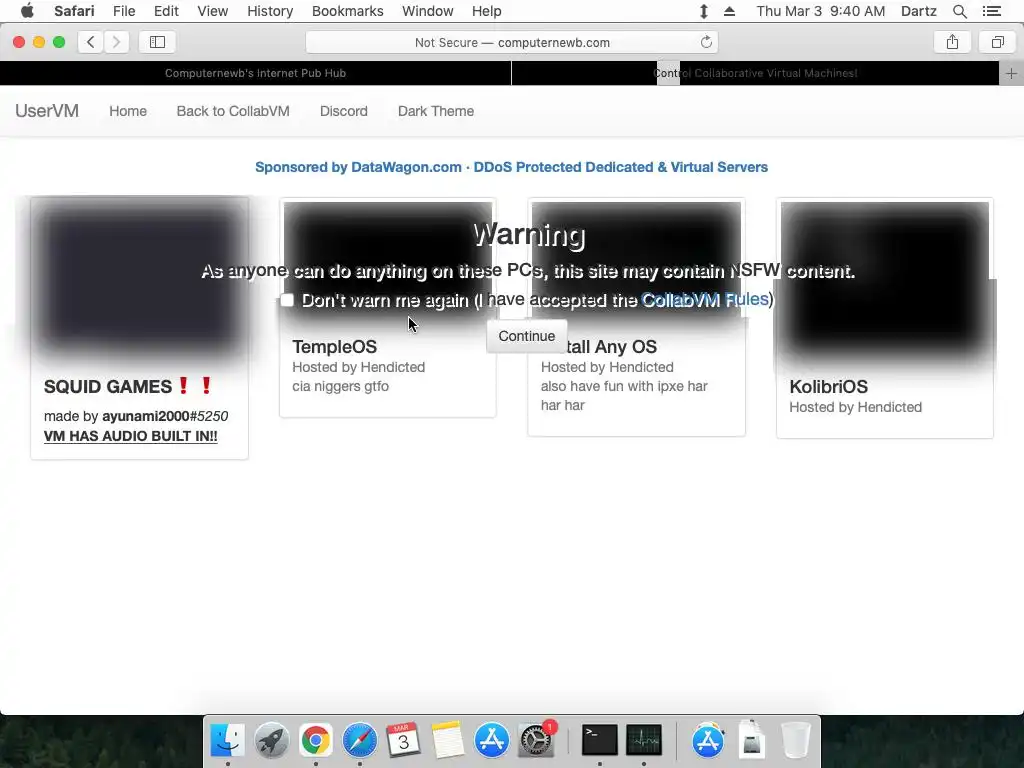1024x768 pixels.
Task: Open App Store icon right of Dock divider
Action: (708, 740)
